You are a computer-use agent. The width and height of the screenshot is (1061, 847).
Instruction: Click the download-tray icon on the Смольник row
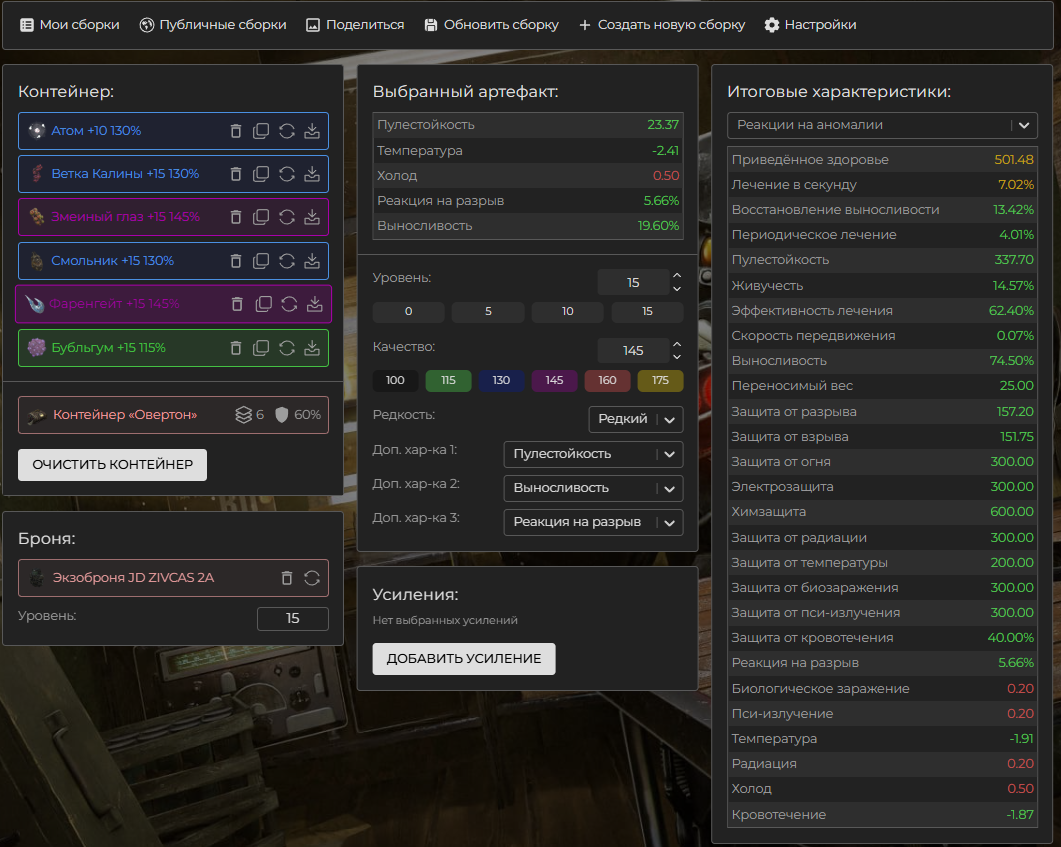[312, 260]
